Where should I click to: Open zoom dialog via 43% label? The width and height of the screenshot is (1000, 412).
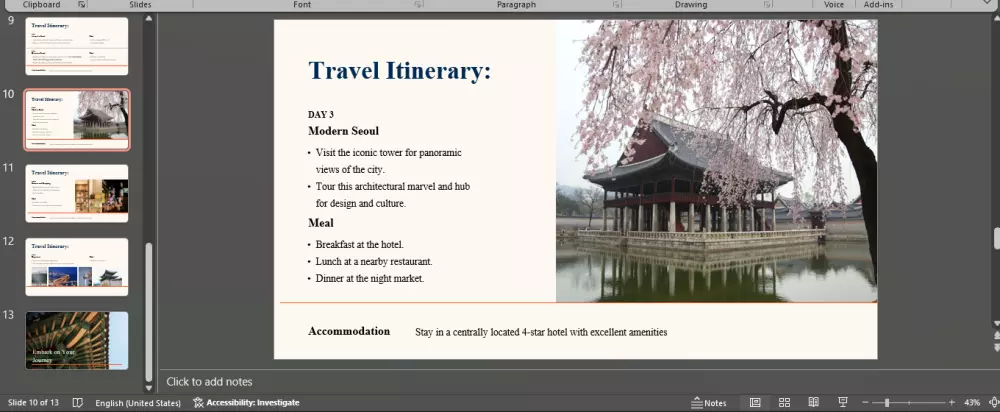(x=972, y=402)
